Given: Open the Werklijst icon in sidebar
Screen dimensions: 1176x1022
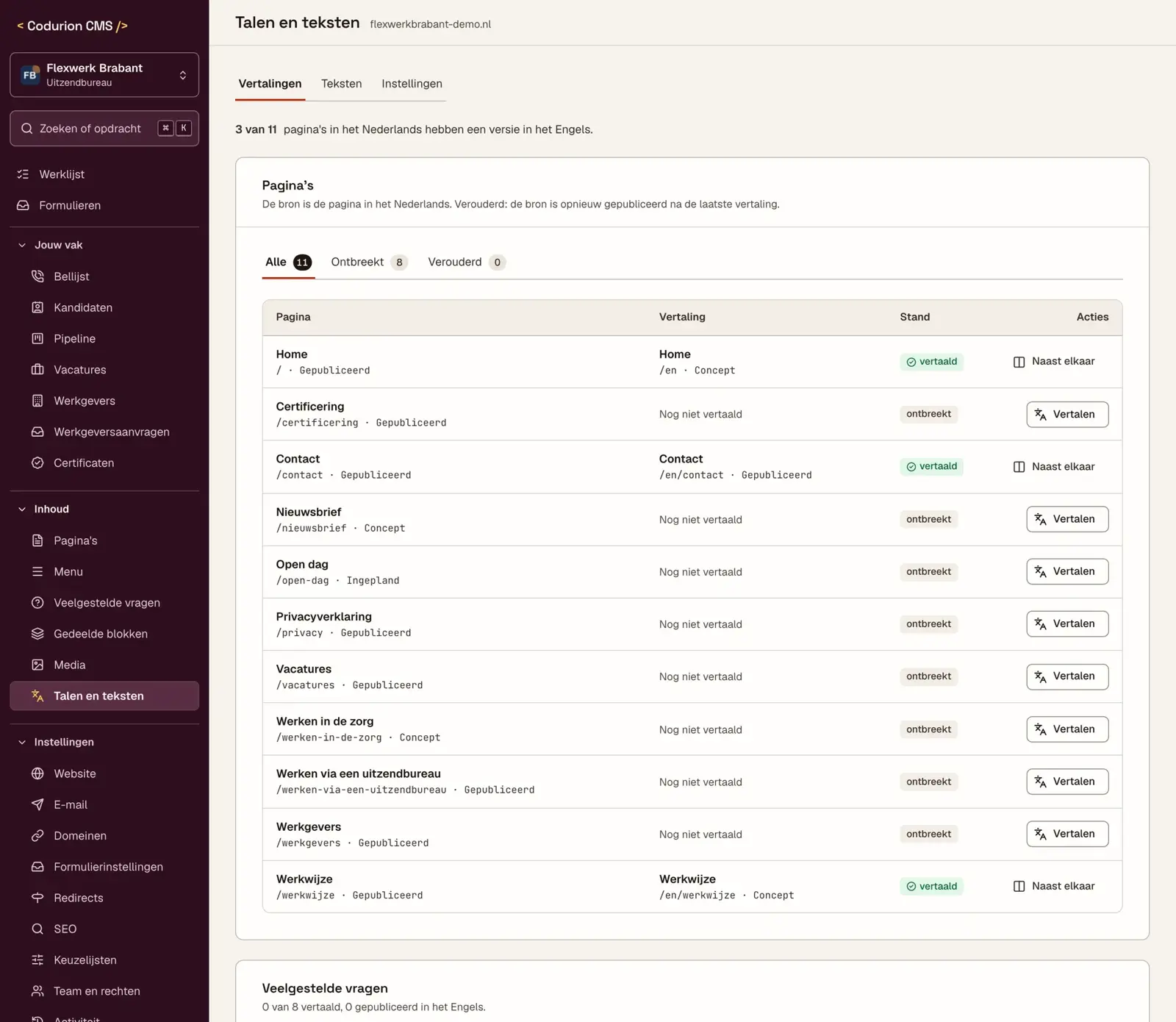Looking at the screenshot, I should coord(23,174).
